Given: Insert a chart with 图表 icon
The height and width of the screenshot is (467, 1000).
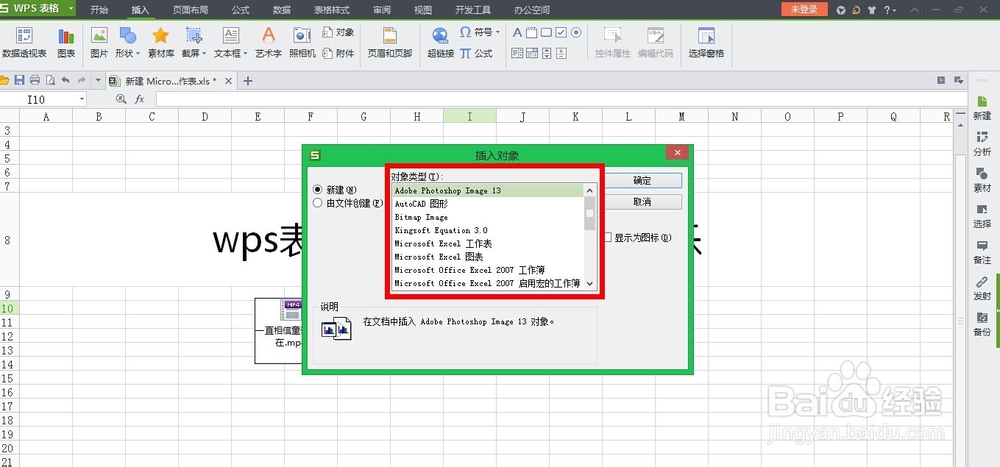Looking at the screenshot, I should click(66, 43).
